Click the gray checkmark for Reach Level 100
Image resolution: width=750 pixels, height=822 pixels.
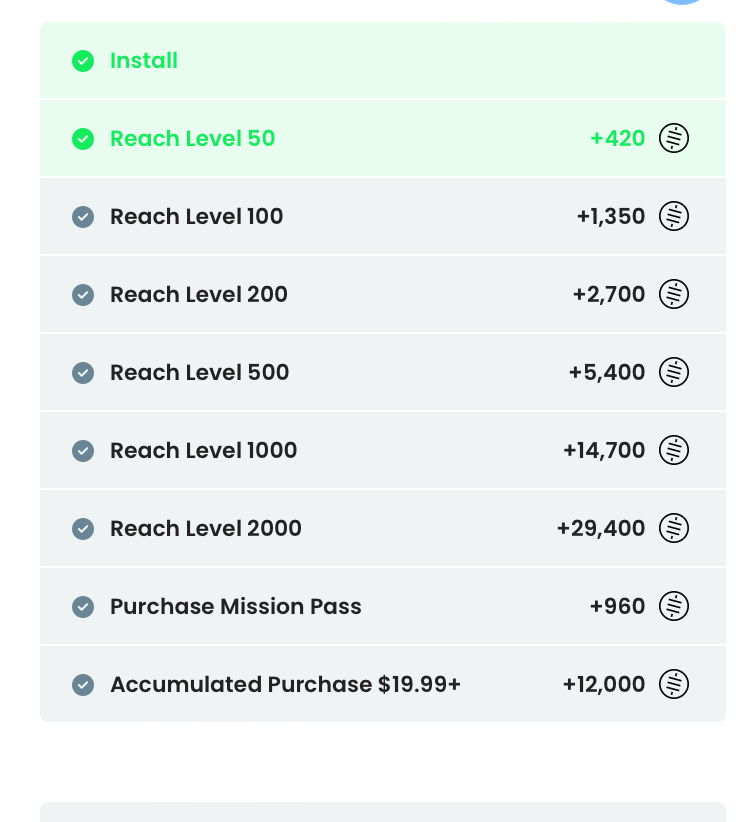coord(83,217)
